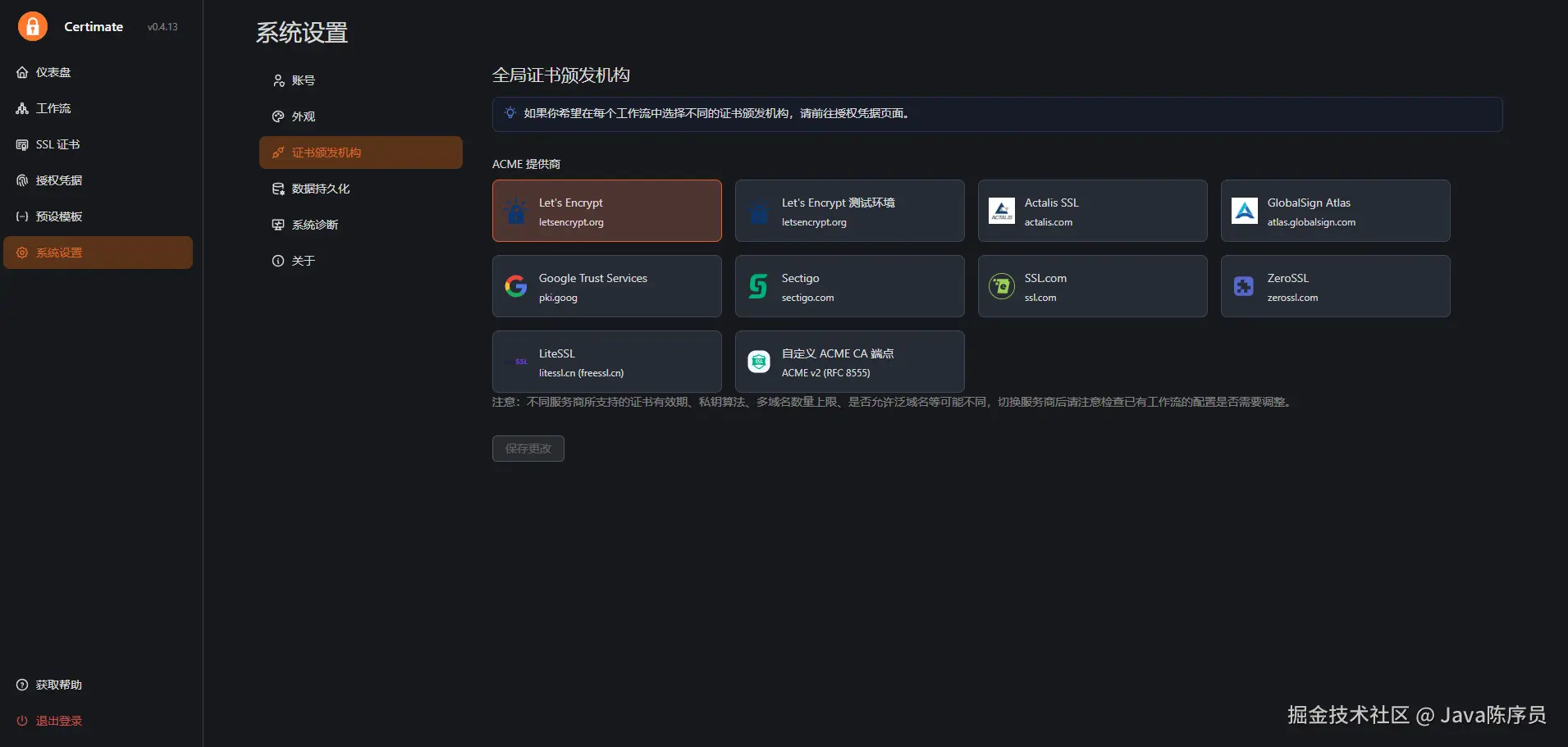Select 系统设置 in the sidebar
This screenshot has width=1568, height=747.
pyautogui.click(x=98, y=253)
